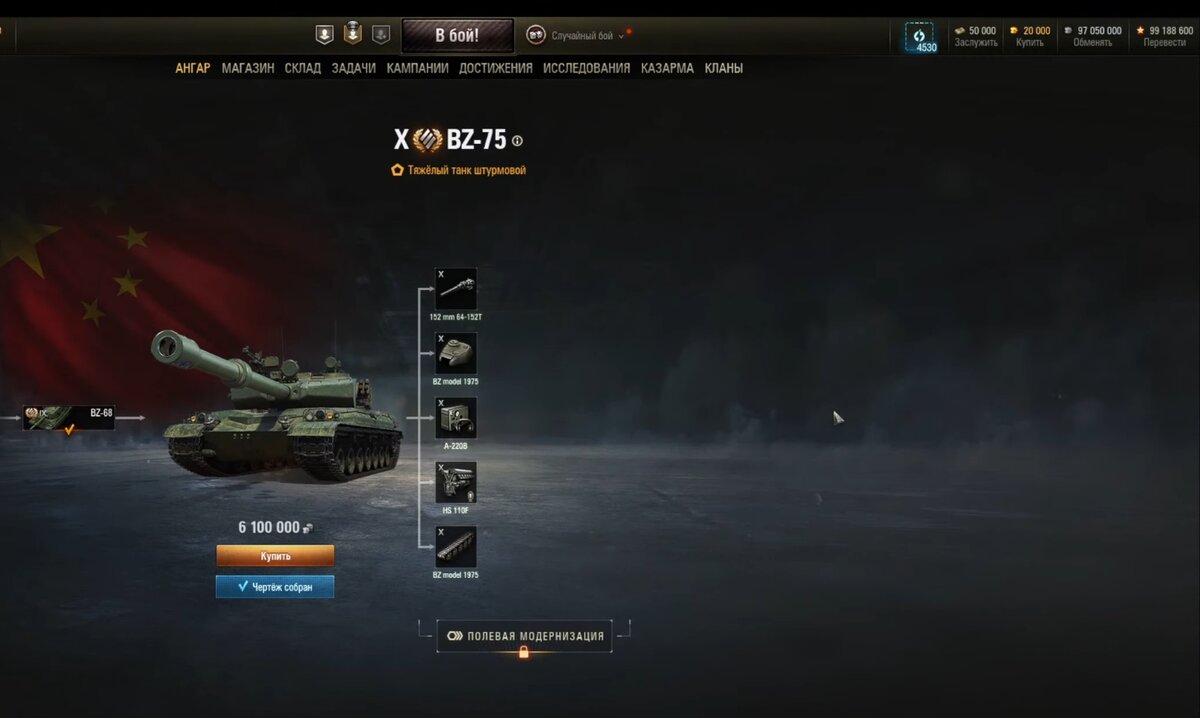Screen dimensions: 1200x718
Task: Click the info icon next to BZ-75
Action: [517, 141]
